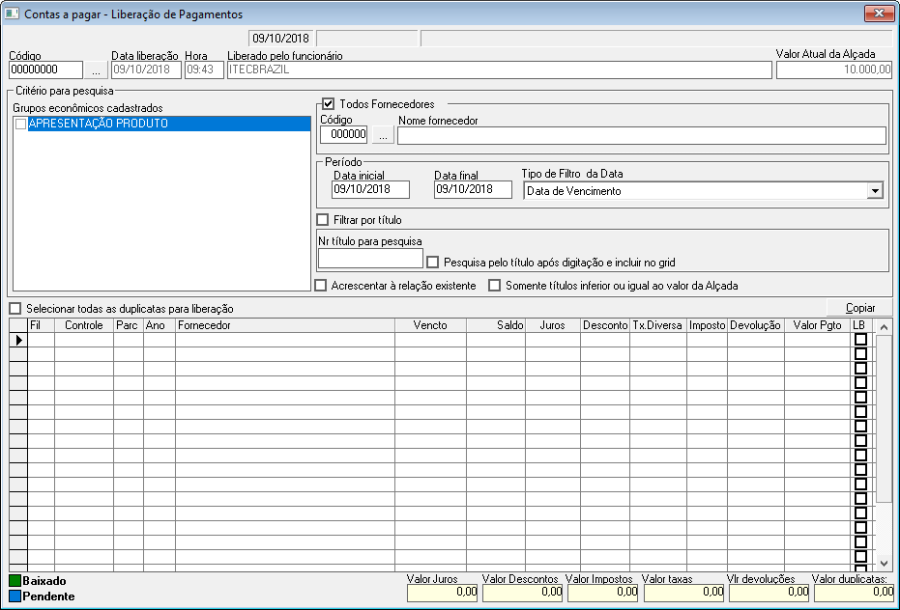Check Somente títulos inferior ou igual Alçada

click(x=494, y=285)
